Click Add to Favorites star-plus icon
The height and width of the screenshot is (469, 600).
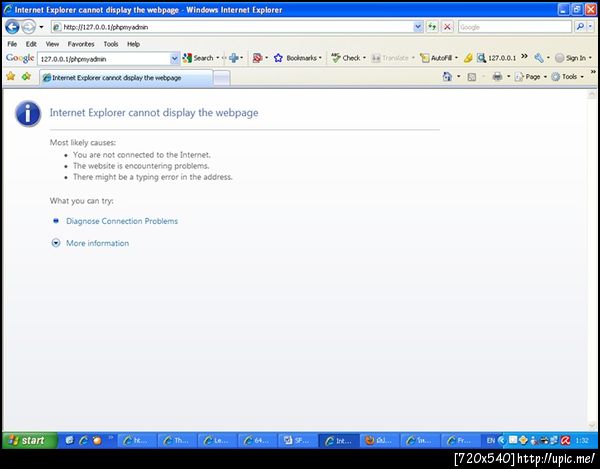(26, 76)
